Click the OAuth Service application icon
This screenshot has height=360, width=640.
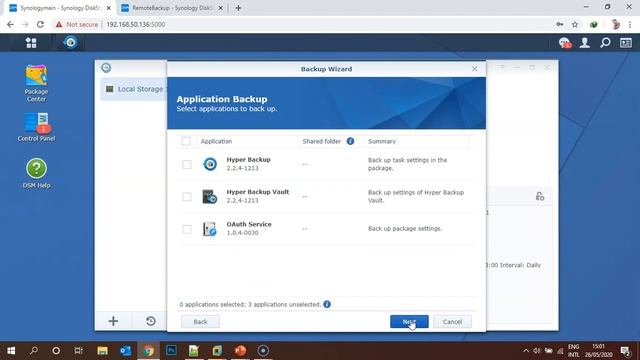pos(210,229)
